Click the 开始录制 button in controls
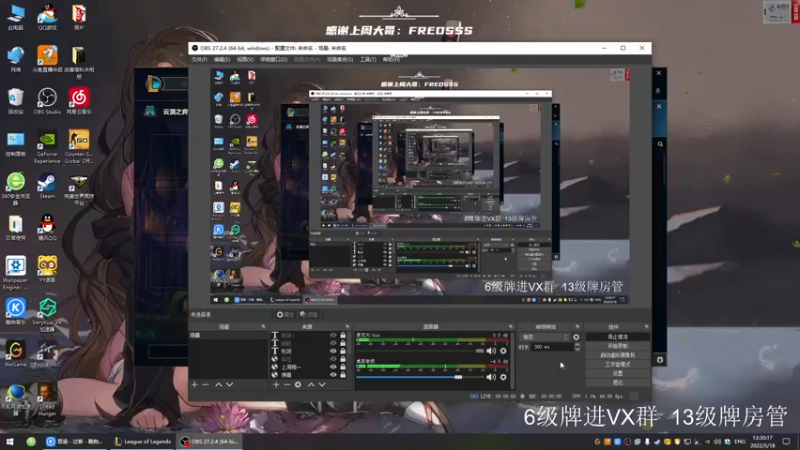800x450 pixels. point(617,346)
